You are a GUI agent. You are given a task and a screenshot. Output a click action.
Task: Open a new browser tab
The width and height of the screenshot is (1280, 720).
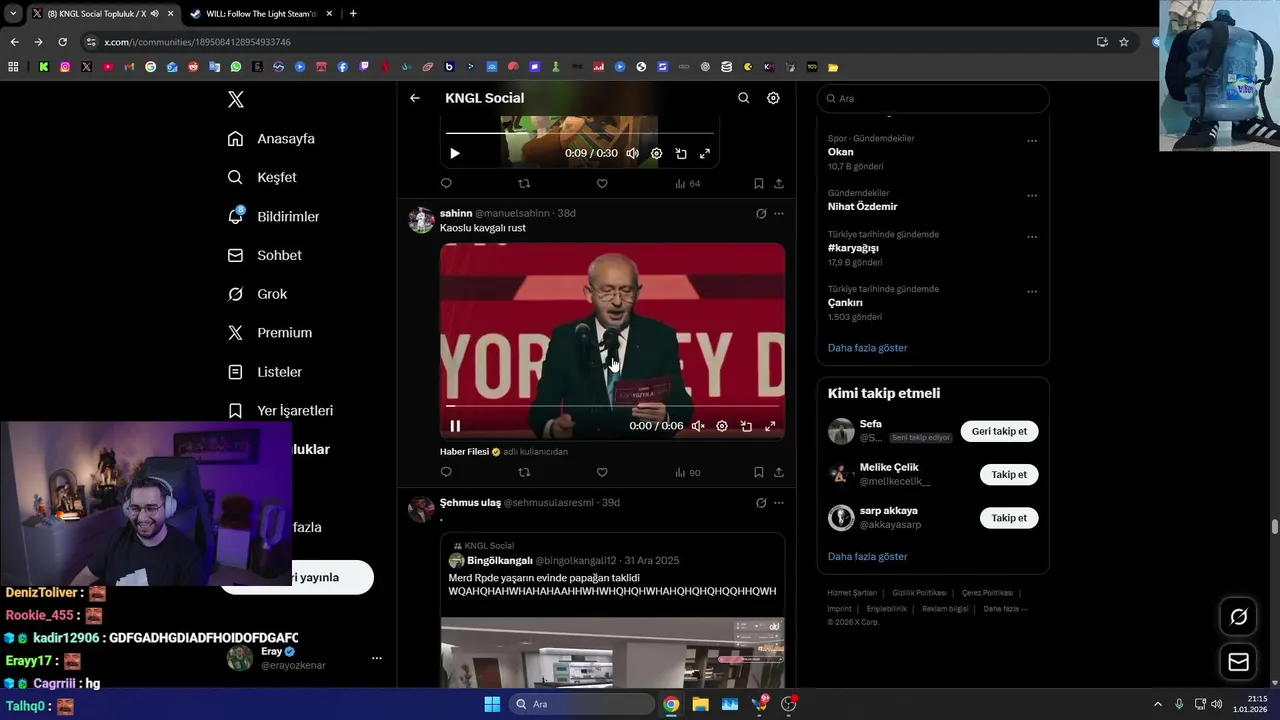coord(353,14)
